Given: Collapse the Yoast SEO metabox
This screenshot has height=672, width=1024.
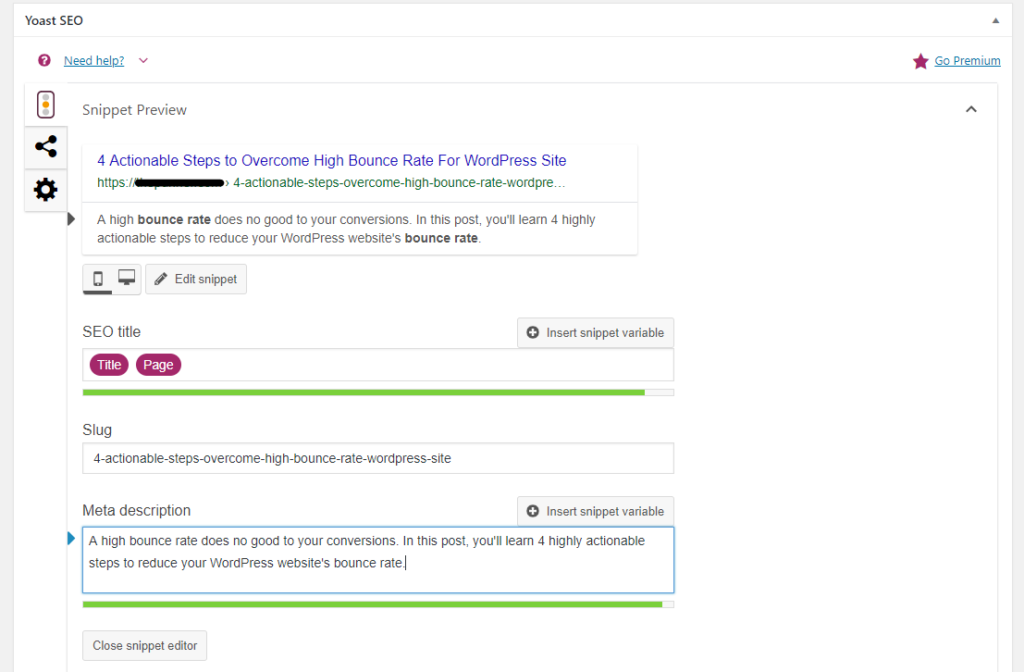Looking at the screenshot, I should coord(994,20).
